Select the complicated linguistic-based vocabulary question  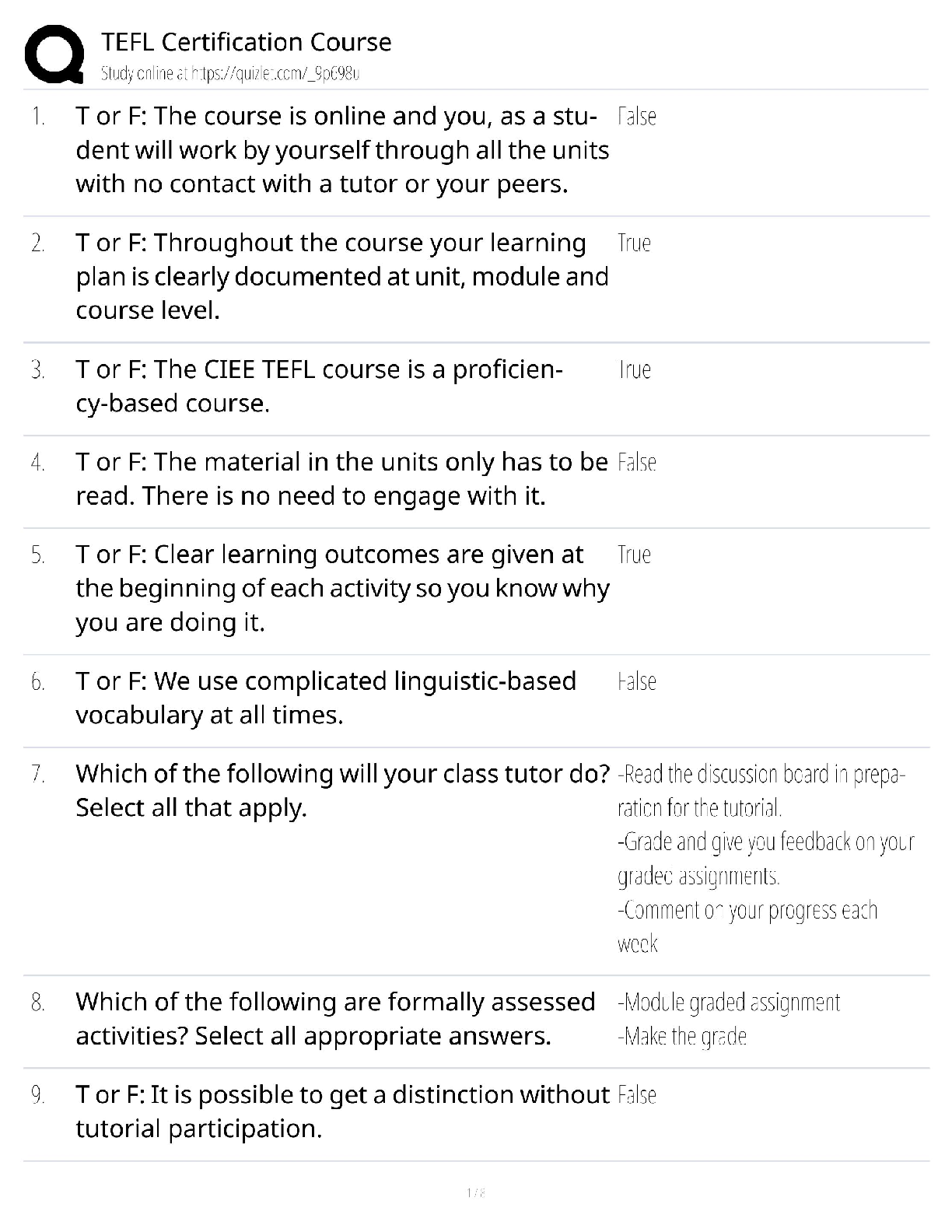pyautogui.click(x=326, y=698)
